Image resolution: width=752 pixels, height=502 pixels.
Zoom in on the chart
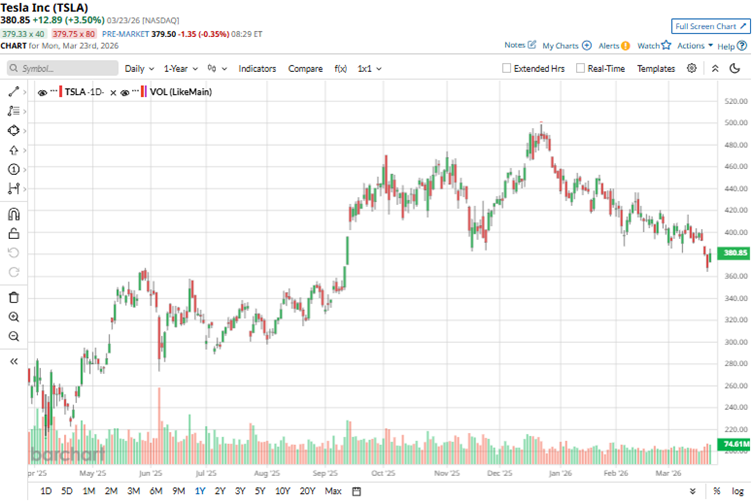[14, 316]
